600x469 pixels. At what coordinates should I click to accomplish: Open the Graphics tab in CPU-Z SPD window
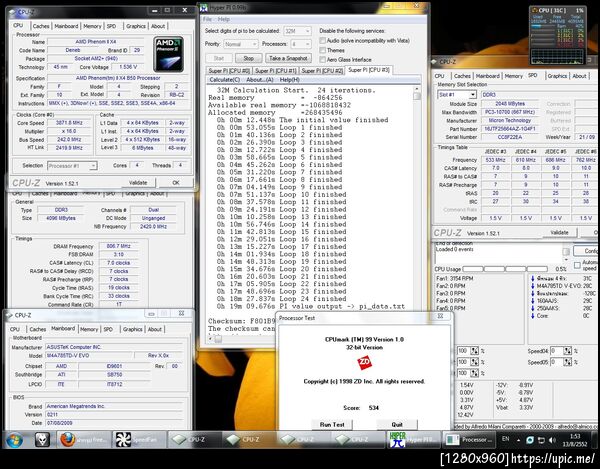click(x=557, y=76)
